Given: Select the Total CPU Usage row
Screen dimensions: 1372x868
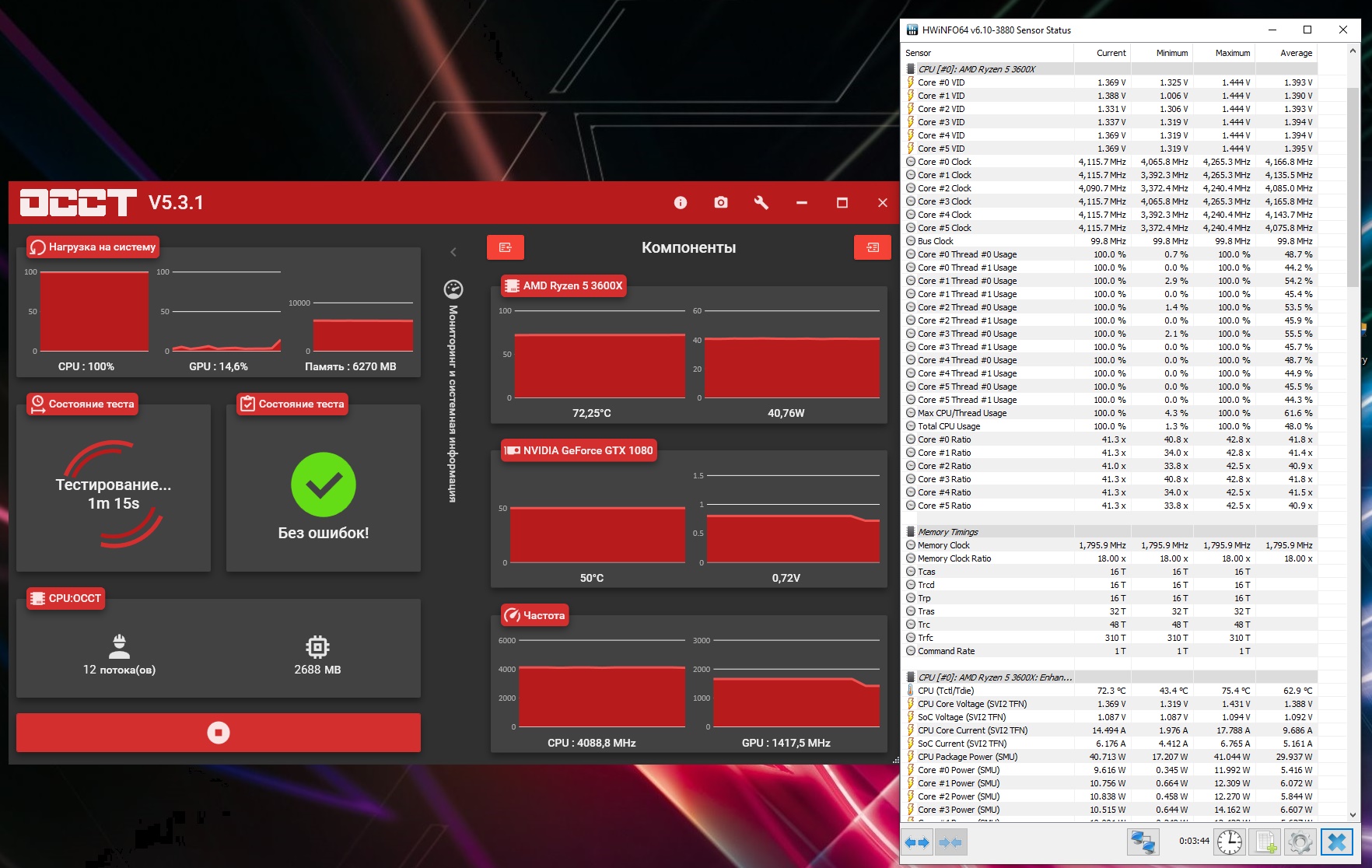Looking at the screenshot, I should coord(1110,426).
